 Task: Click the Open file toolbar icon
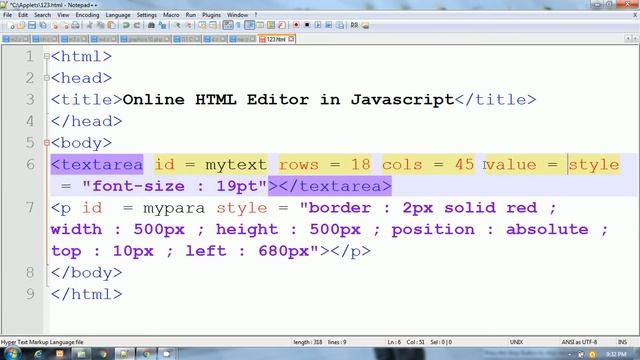(x=20, y=25)
